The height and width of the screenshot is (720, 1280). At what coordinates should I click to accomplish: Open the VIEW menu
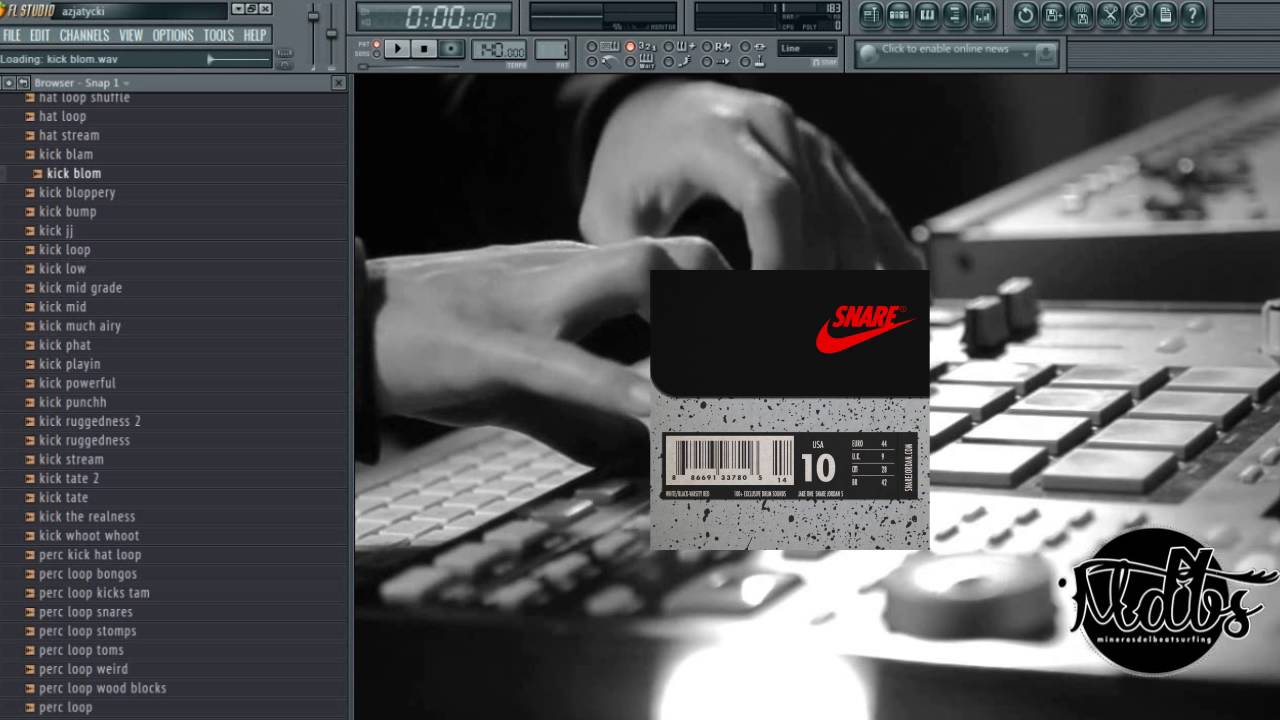point(131,35)
